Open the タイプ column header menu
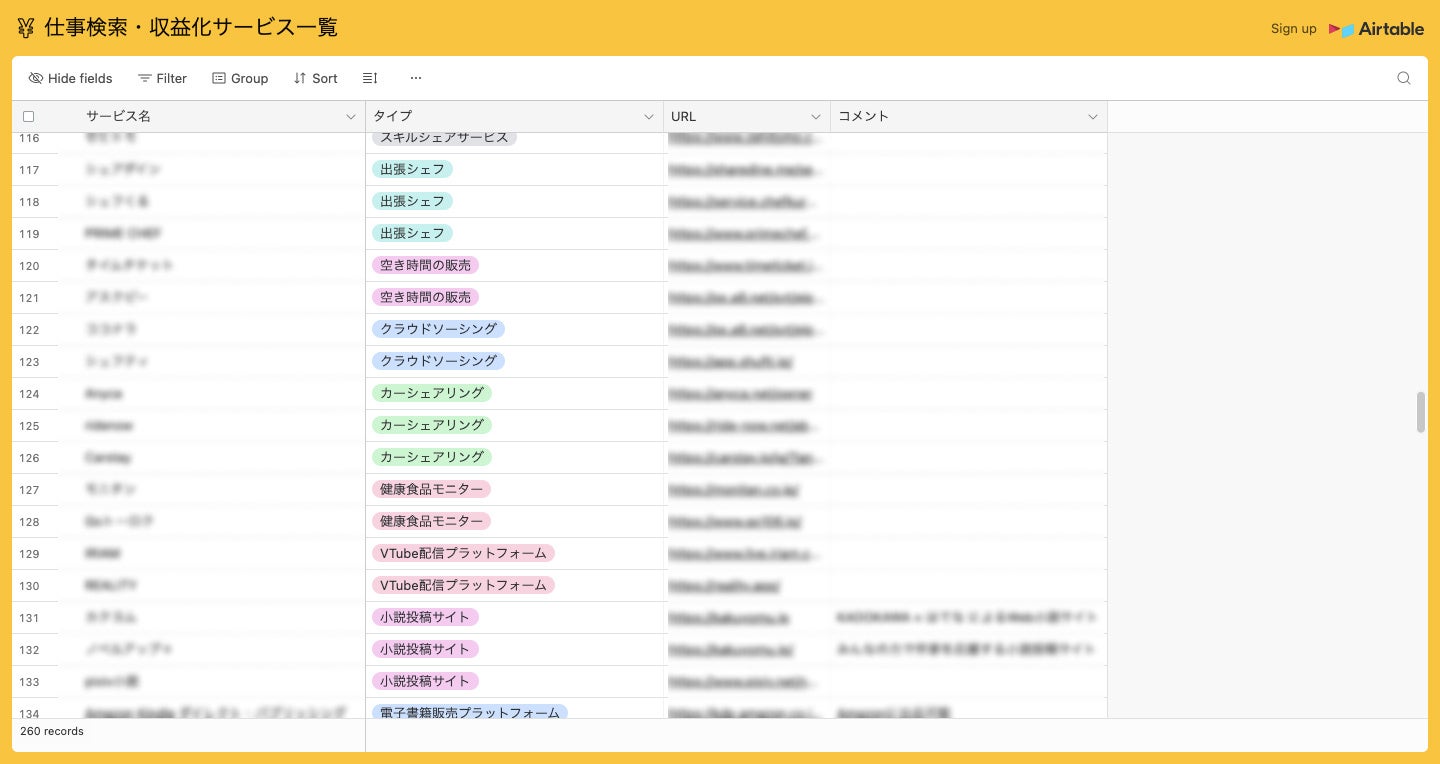Viewport: 1440px width, 764px height. pyautogui.click(x=648, y=116)
